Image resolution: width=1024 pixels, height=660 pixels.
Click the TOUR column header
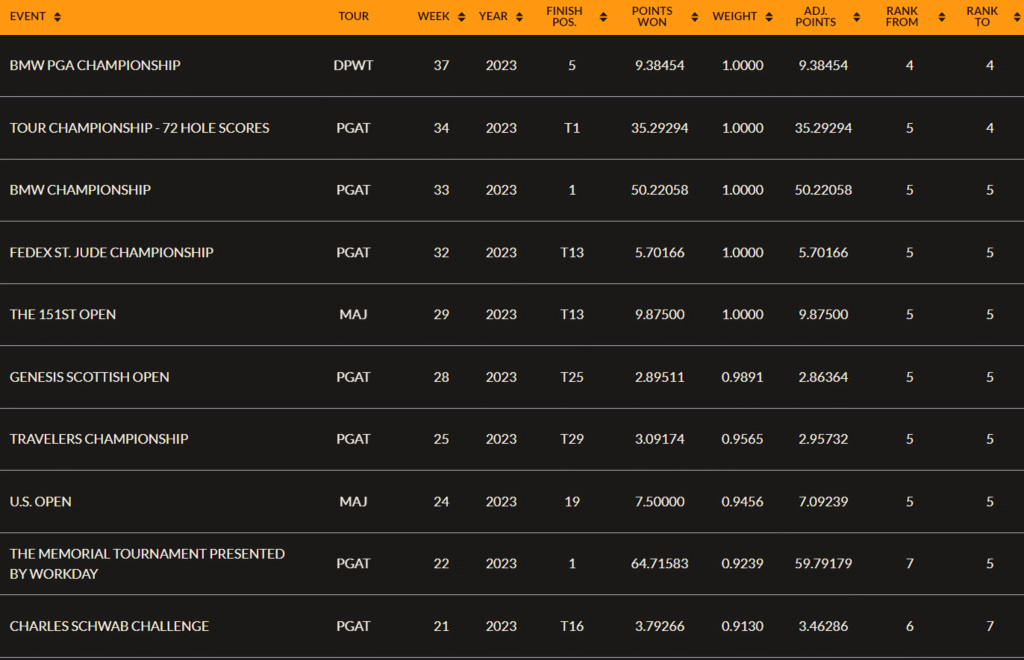pos(353,16)
